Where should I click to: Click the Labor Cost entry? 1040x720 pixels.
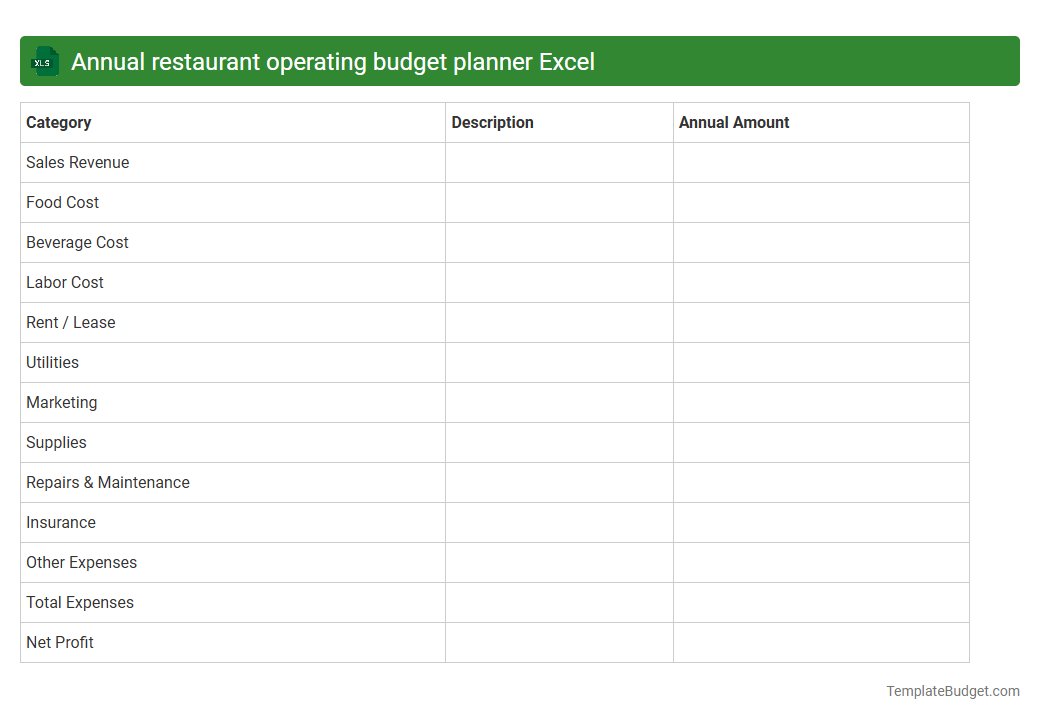click(x=64, y=282)
